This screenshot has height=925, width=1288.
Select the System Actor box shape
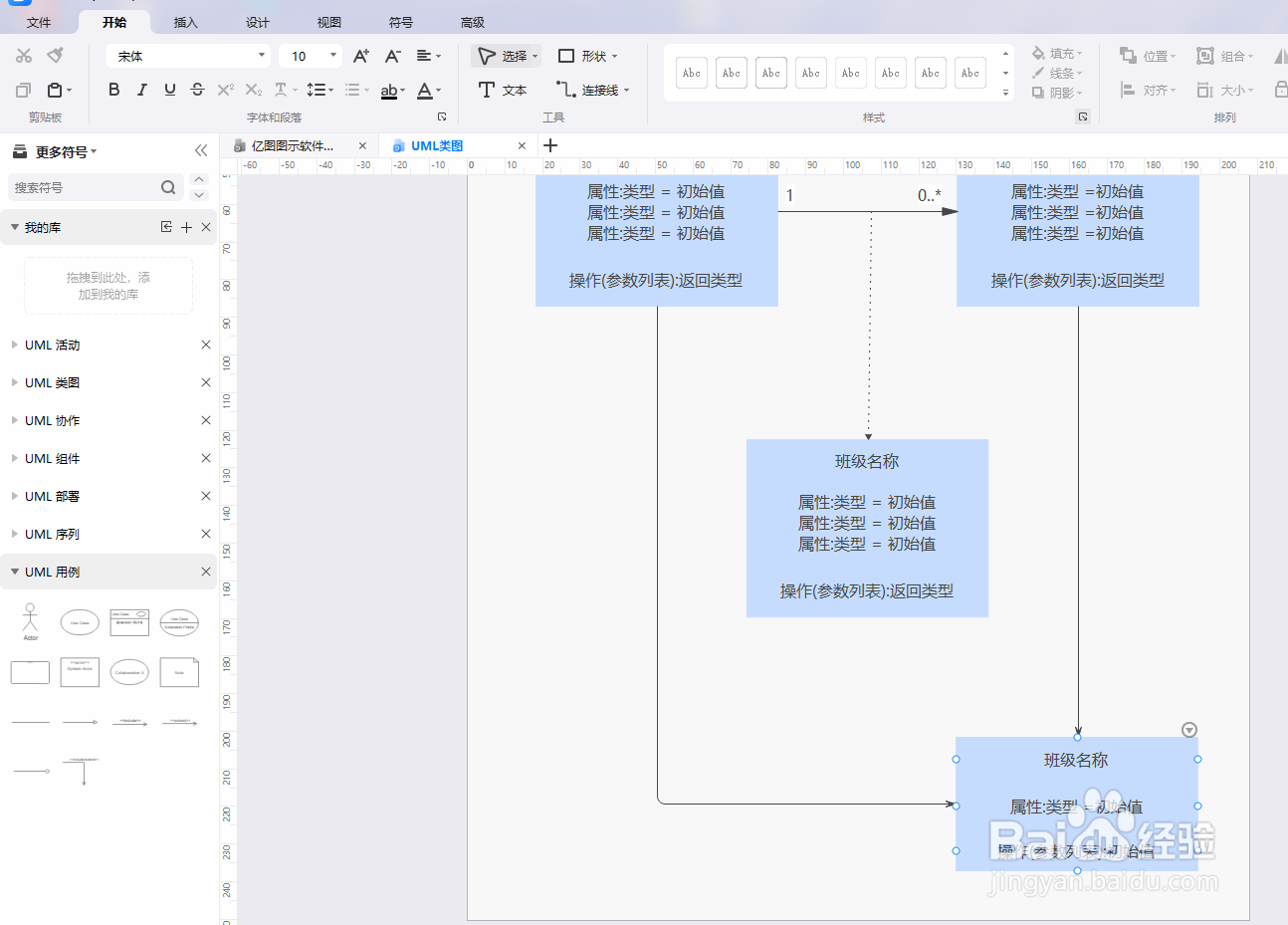point(80,672)
